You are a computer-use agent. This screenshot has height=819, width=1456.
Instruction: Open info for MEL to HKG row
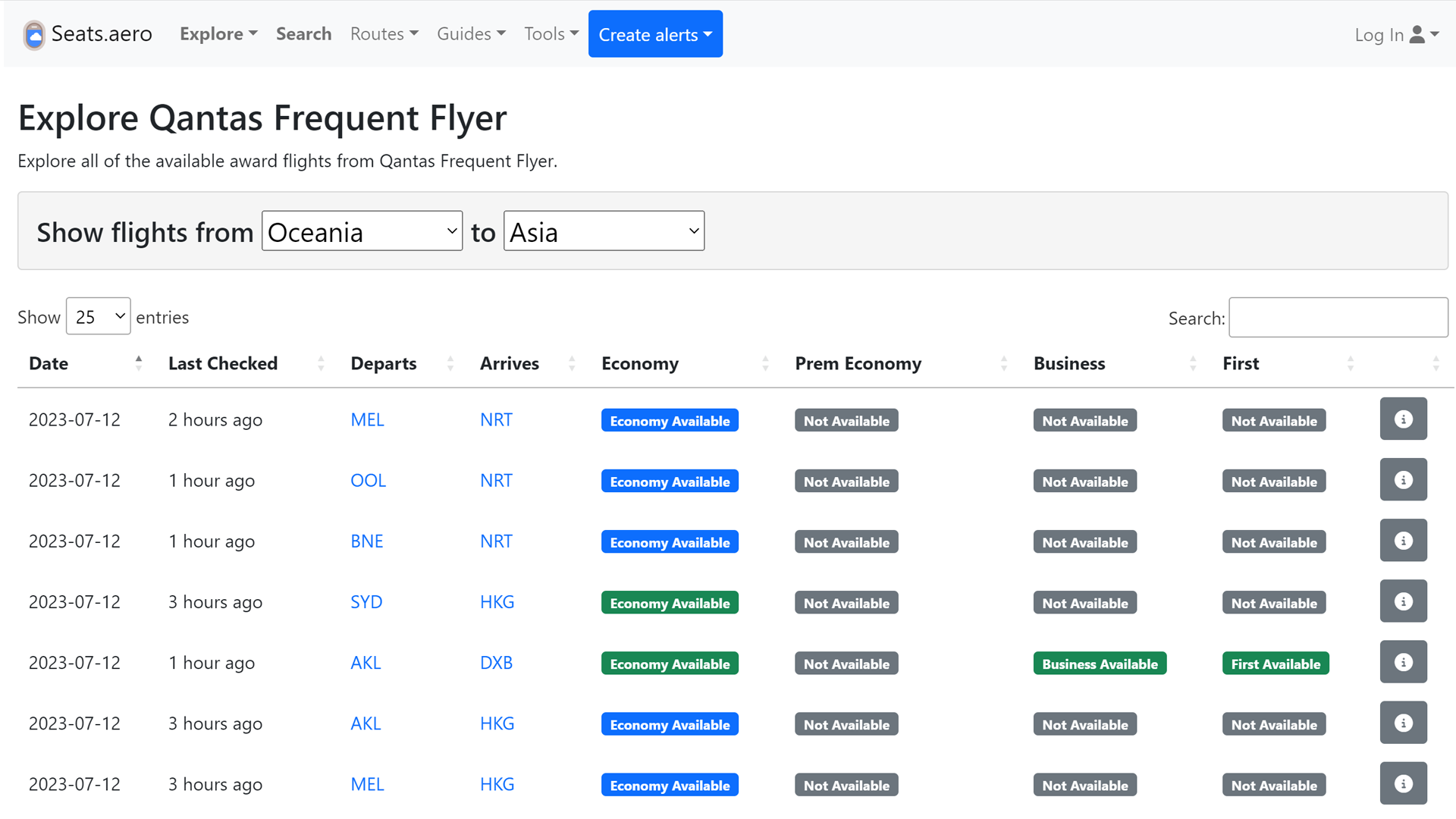(x=1403, y=783)
